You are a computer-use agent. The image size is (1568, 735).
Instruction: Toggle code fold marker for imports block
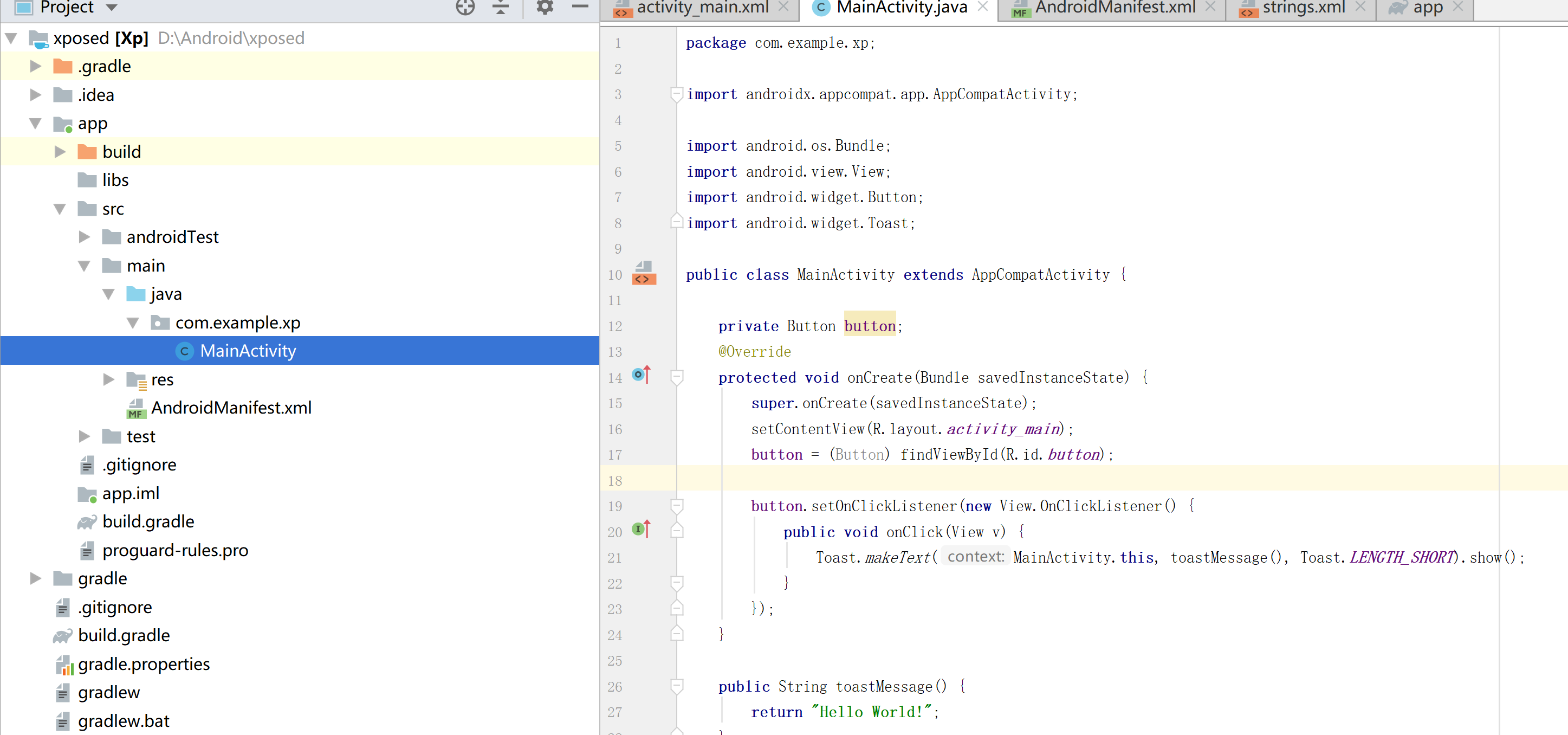pyautogui.click(x=676, y=94)
